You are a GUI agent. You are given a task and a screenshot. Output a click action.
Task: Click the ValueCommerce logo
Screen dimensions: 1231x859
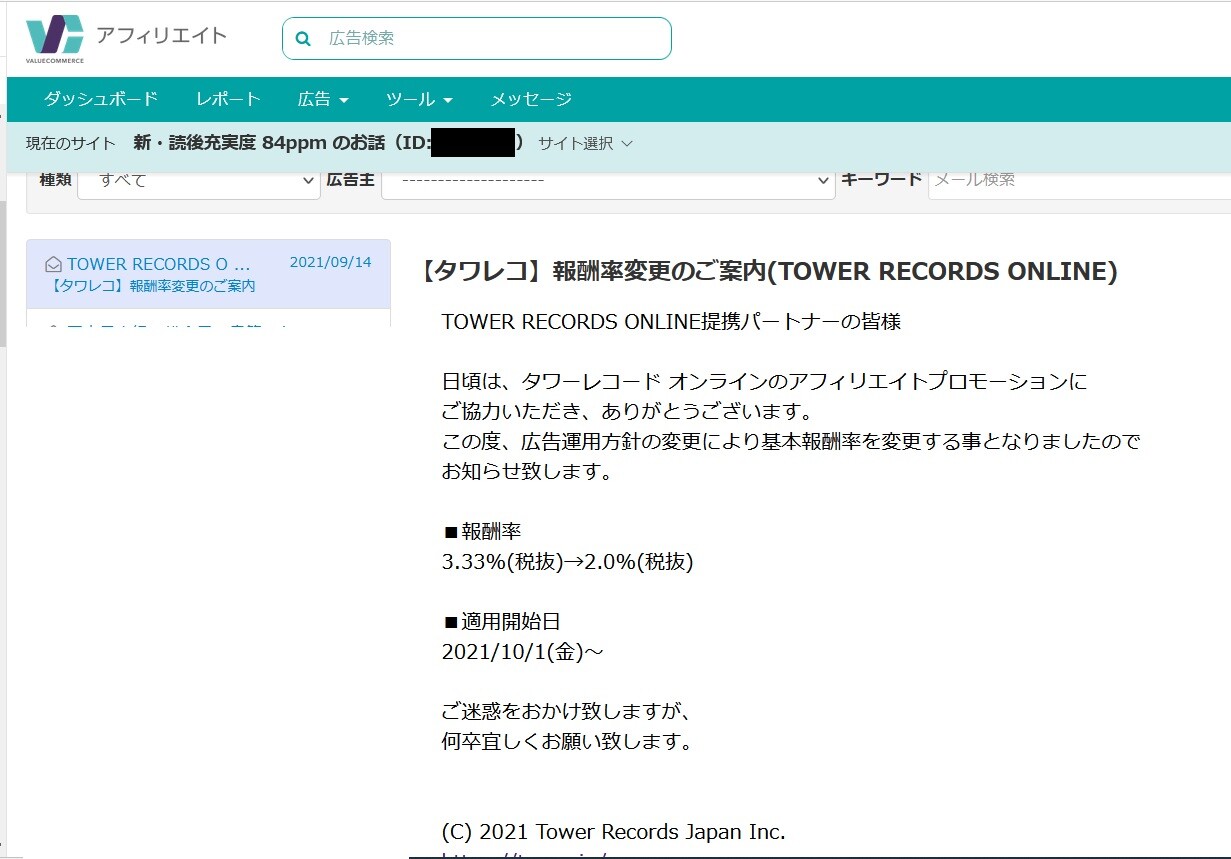pos(54,38)
